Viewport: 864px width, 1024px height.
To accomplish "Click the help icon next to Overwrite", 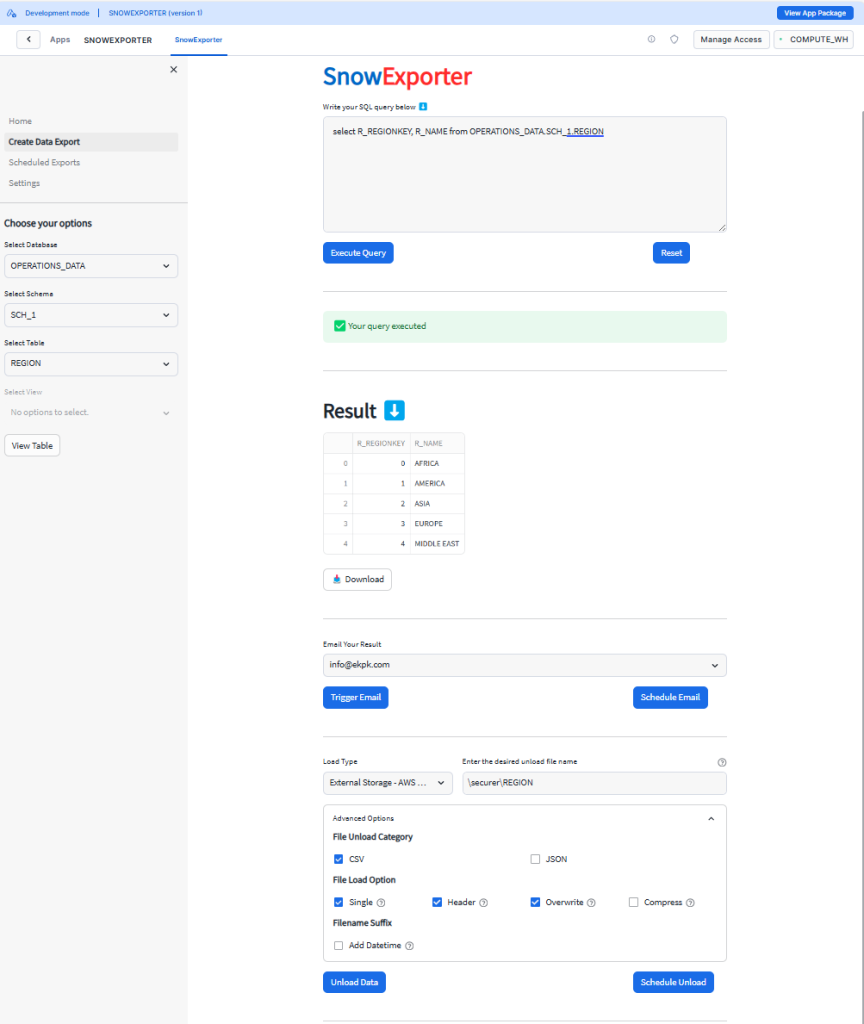I will tap(591, 903).
